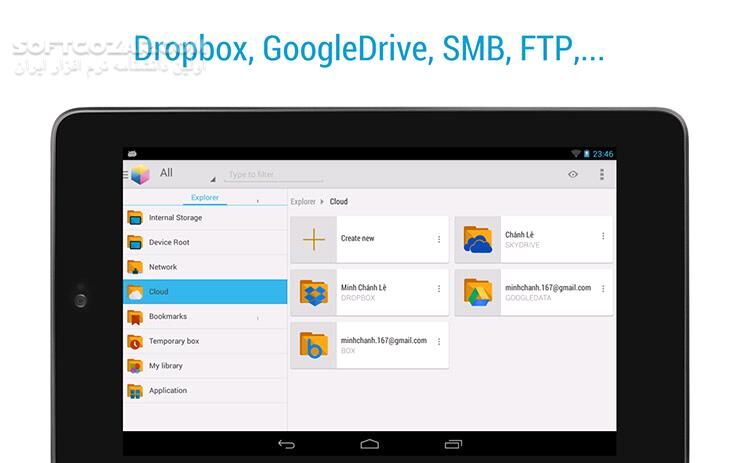This screenshot has width=740, height=463.
Task: Click the battery status icon
Action: coord(587,153)
